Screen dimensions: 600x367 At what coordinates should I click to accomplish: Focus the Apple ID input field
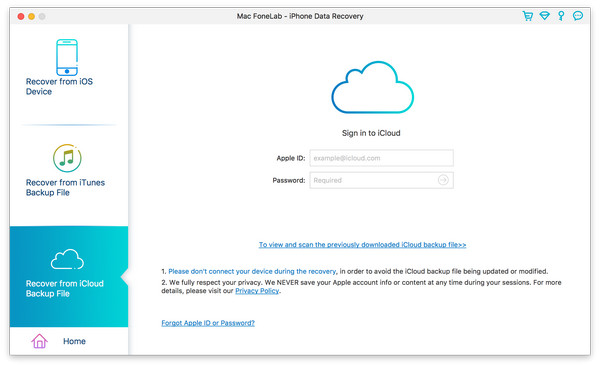pyautogui.click(x=382, y=158)
